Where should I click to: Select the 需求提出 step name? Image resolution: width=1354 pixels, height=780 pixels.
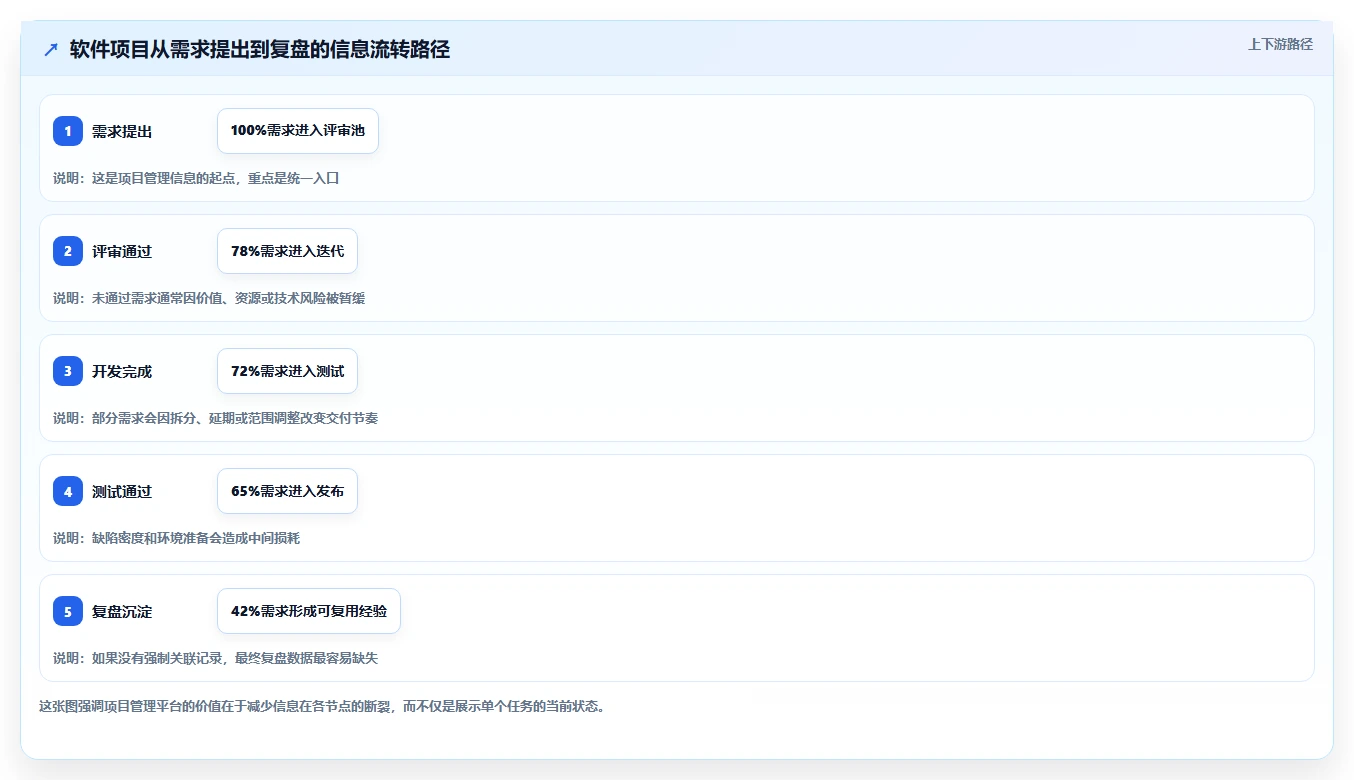click(122, 131)
